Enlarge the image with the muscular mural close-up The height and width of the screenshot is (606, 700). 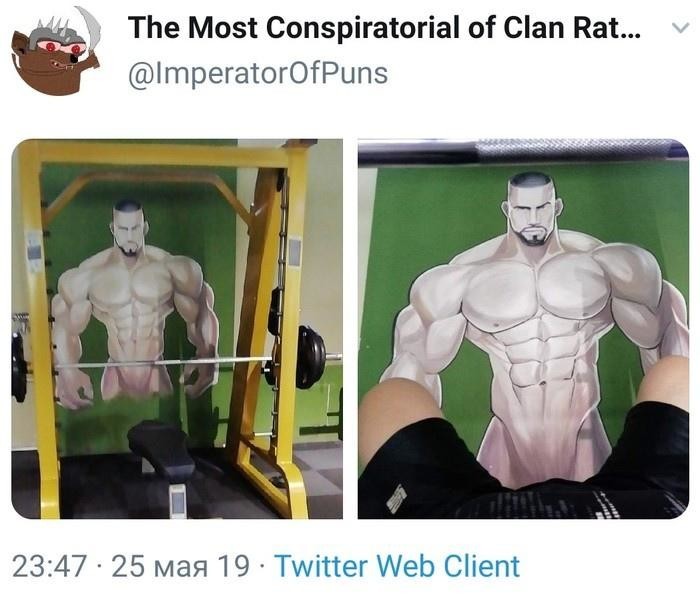click(523, 329)
